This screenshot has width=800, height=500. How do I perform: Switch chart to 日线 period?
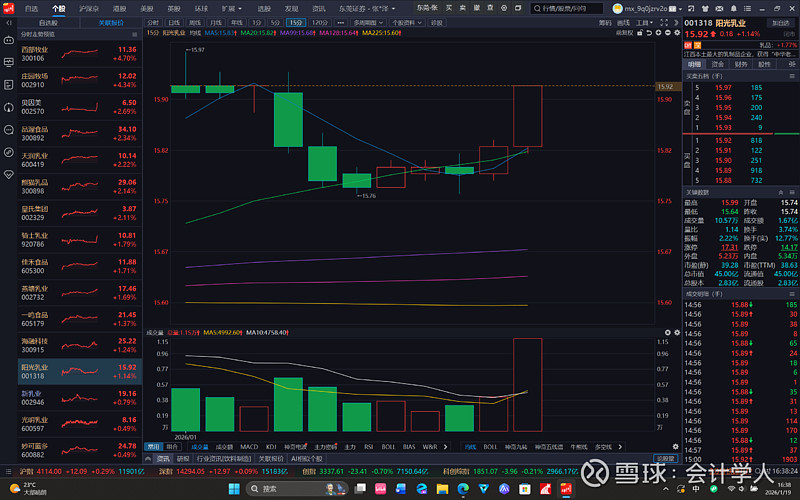tap(174, 21)
